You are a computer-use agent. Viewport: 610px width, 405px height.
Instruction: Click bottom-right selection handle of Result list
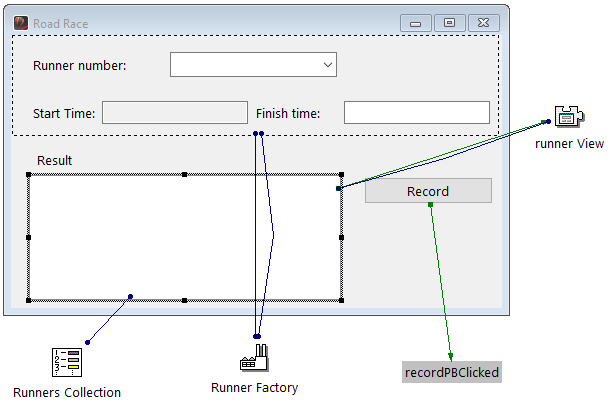(342, 300)
